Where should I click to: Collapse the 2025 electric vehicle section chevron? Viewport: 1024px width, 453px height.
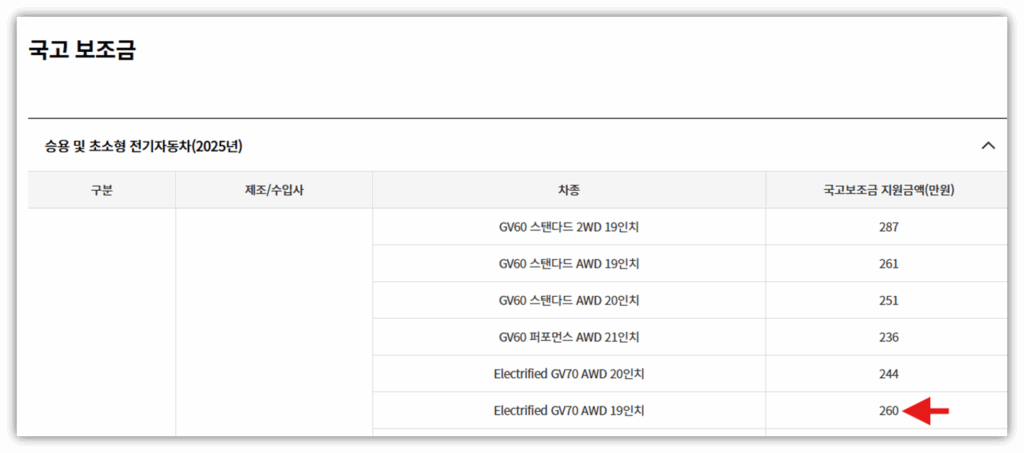point(988,146)
